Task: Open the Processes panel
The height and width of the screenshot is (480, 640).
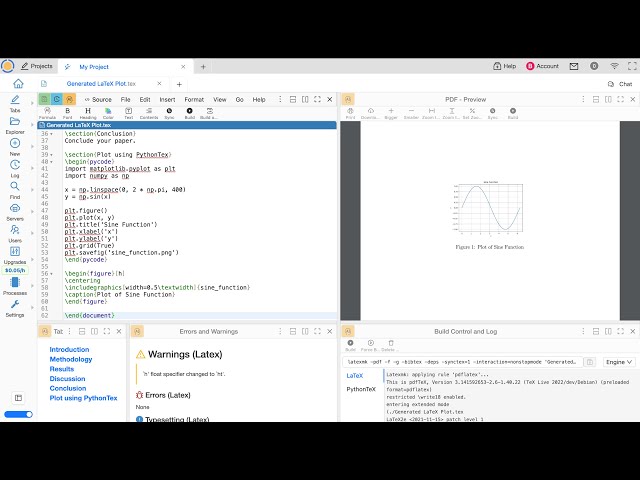Action: point(15,286)
